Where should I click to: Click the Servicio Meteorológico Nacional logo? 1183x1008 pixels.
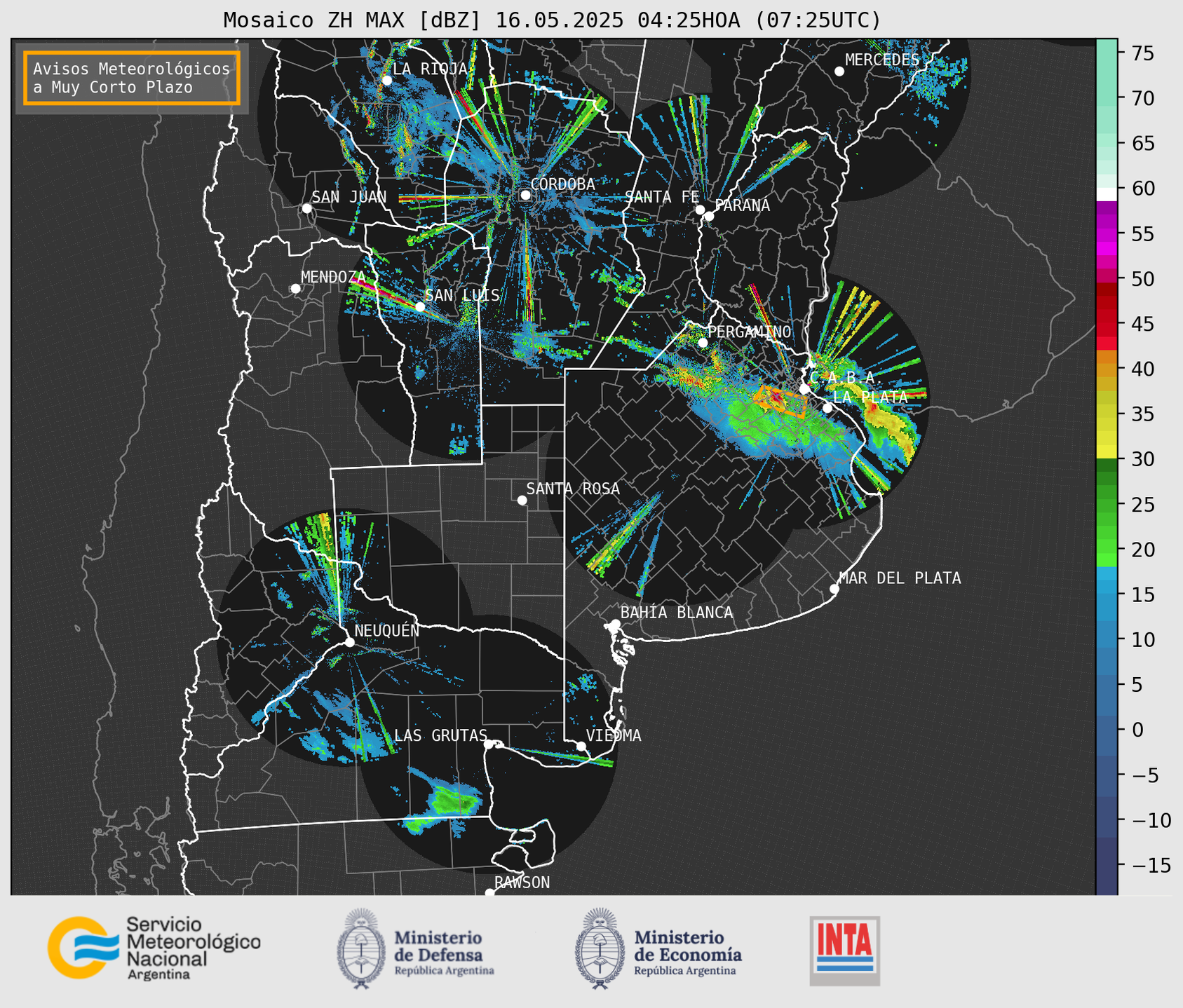[154, 947]
